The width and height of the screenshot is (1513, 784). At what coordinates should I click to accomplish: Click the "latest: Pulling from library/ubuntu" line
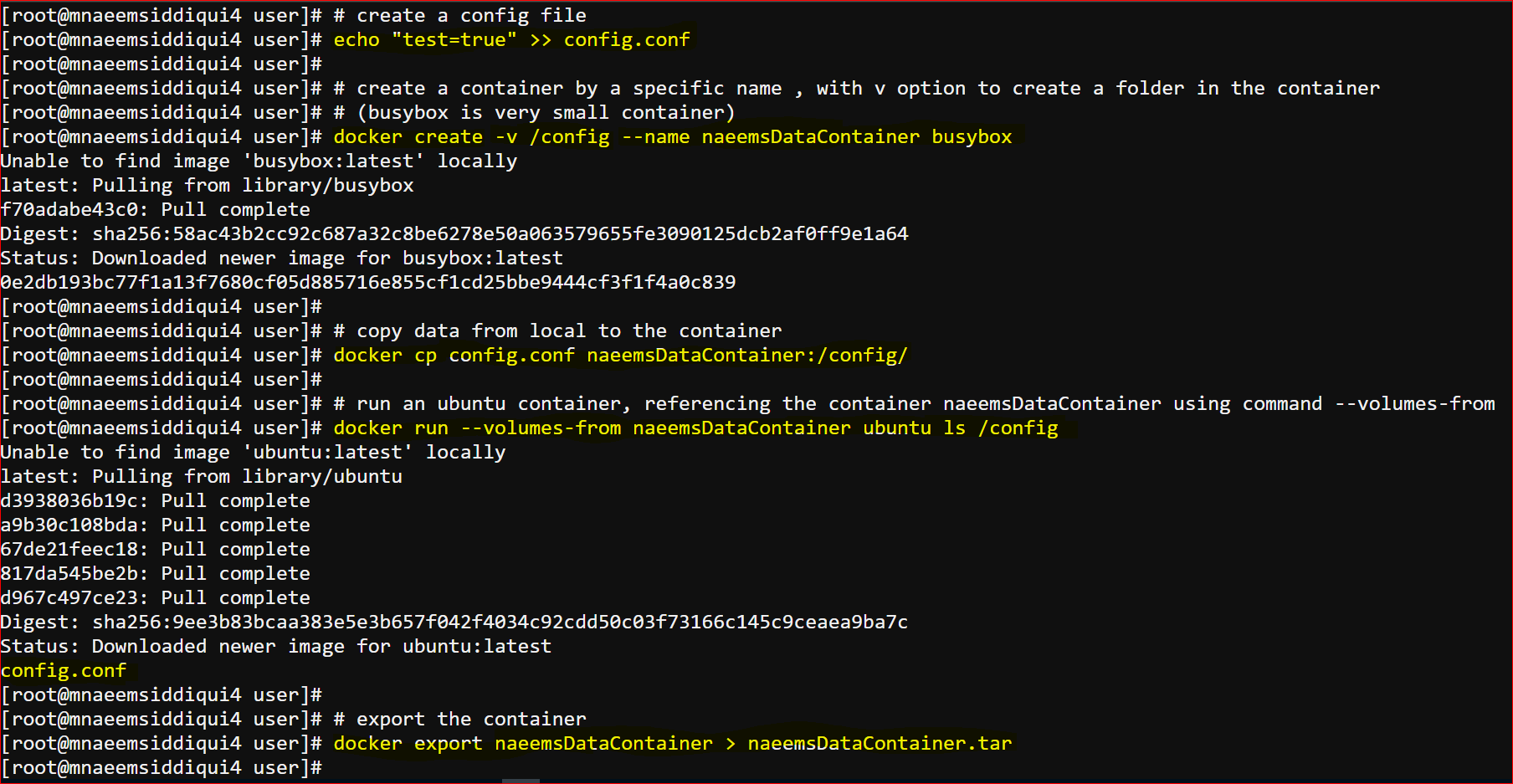[x=201, y=477]
